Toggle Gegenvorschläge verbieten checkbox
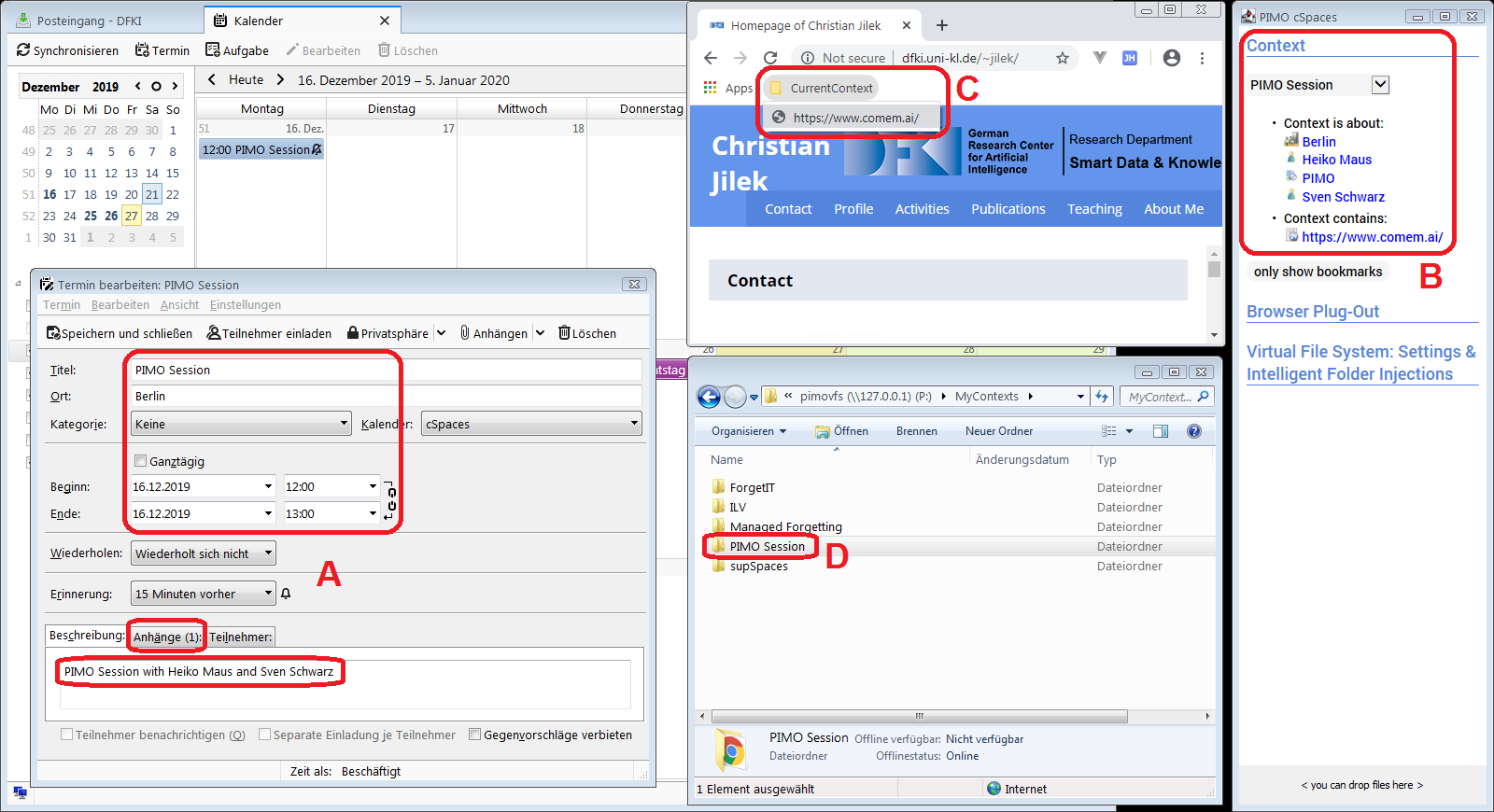The width and height of the screenshot is (1494, 812). [475, 735]
